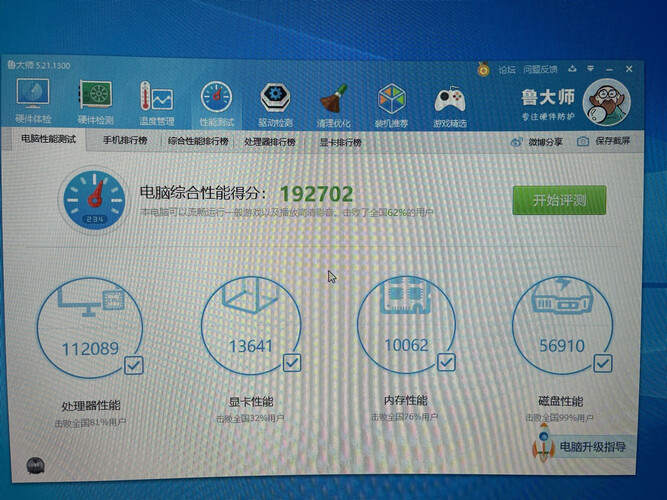Open the 论坛 forum link
The height and width of the screenshot is (500, 667).
(x=507, y=69)
